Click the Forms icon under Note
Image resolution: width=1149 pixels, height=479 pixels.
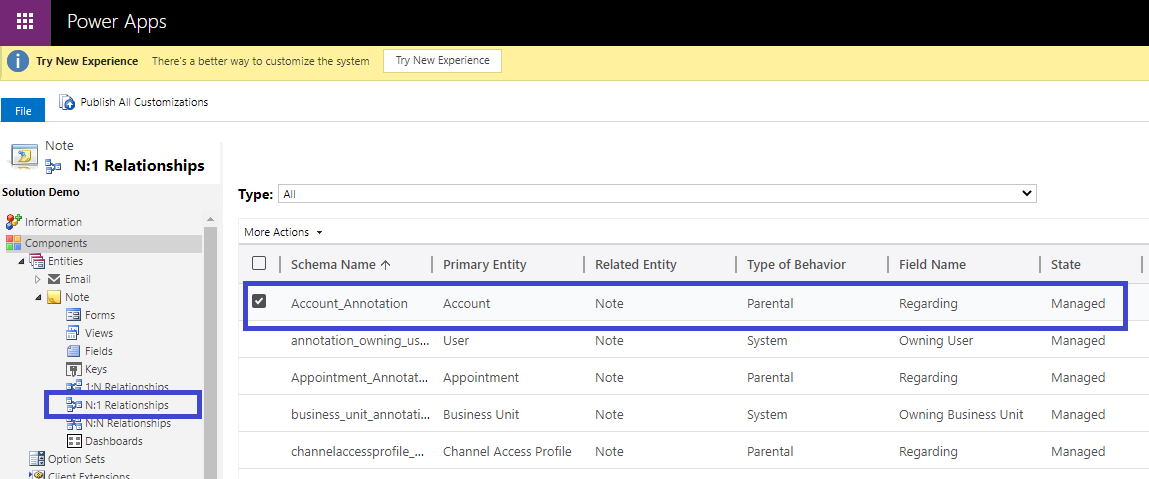[73, 315]
